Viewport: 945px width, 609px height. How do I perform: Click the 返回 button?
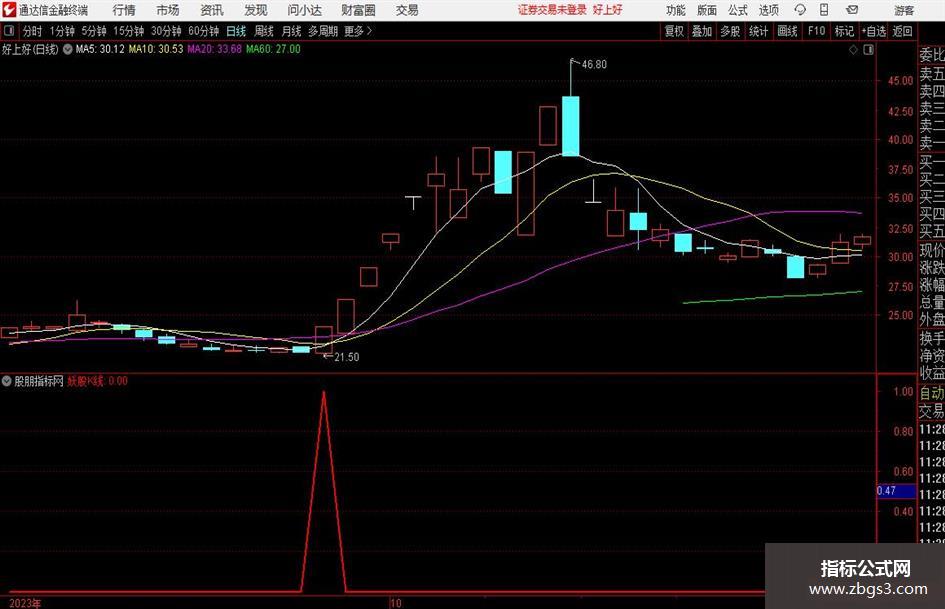[902, 31]
